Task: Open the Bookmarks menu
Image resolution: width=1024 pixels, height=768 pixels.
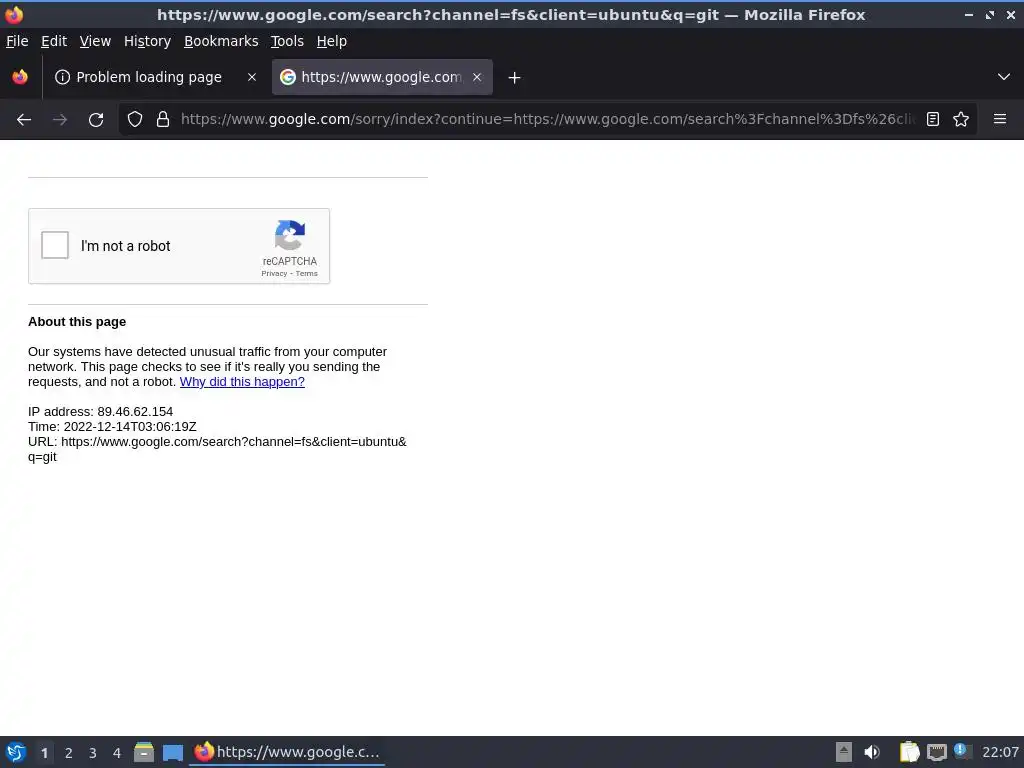Action: (x=221, y=41)
